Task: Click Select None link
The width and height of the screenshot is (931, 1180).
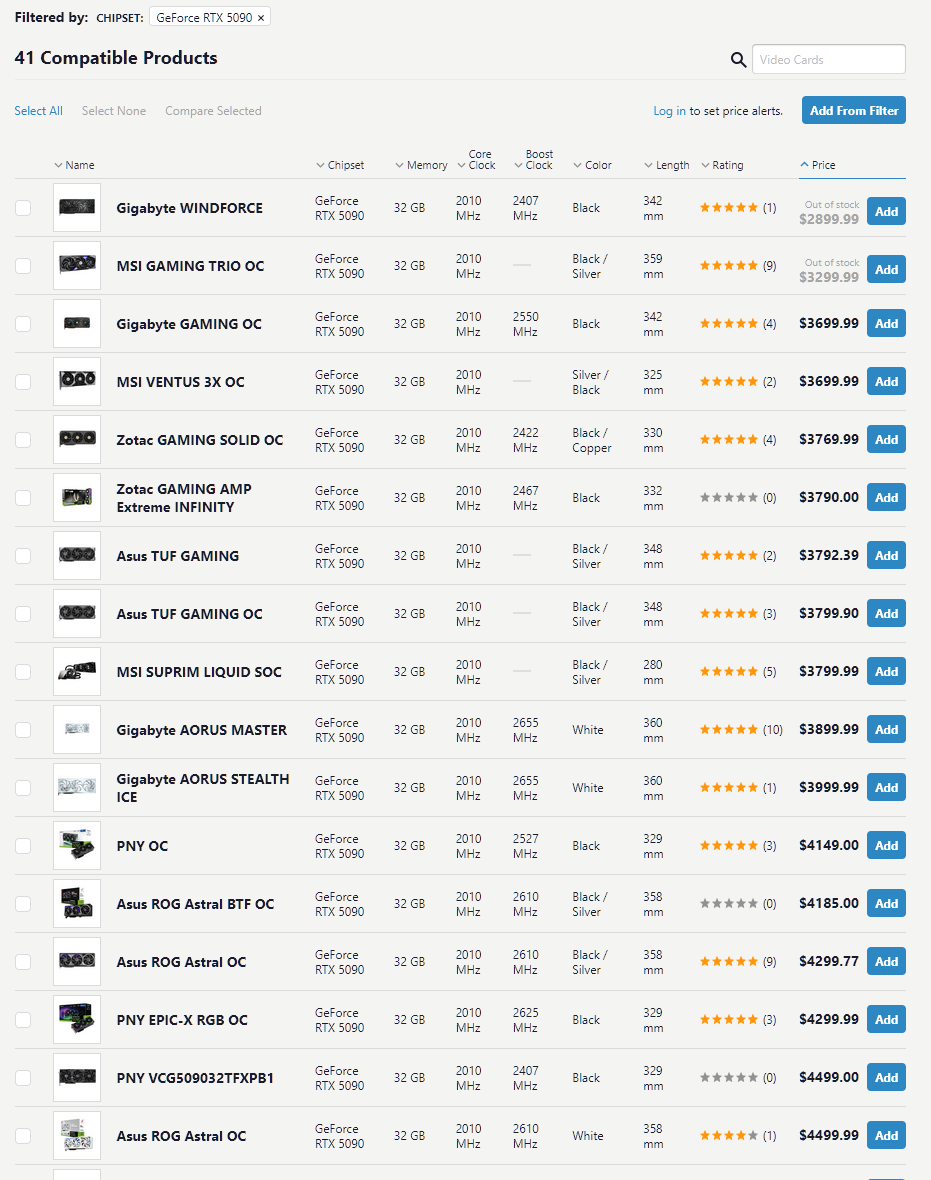Action: (114, 111)
